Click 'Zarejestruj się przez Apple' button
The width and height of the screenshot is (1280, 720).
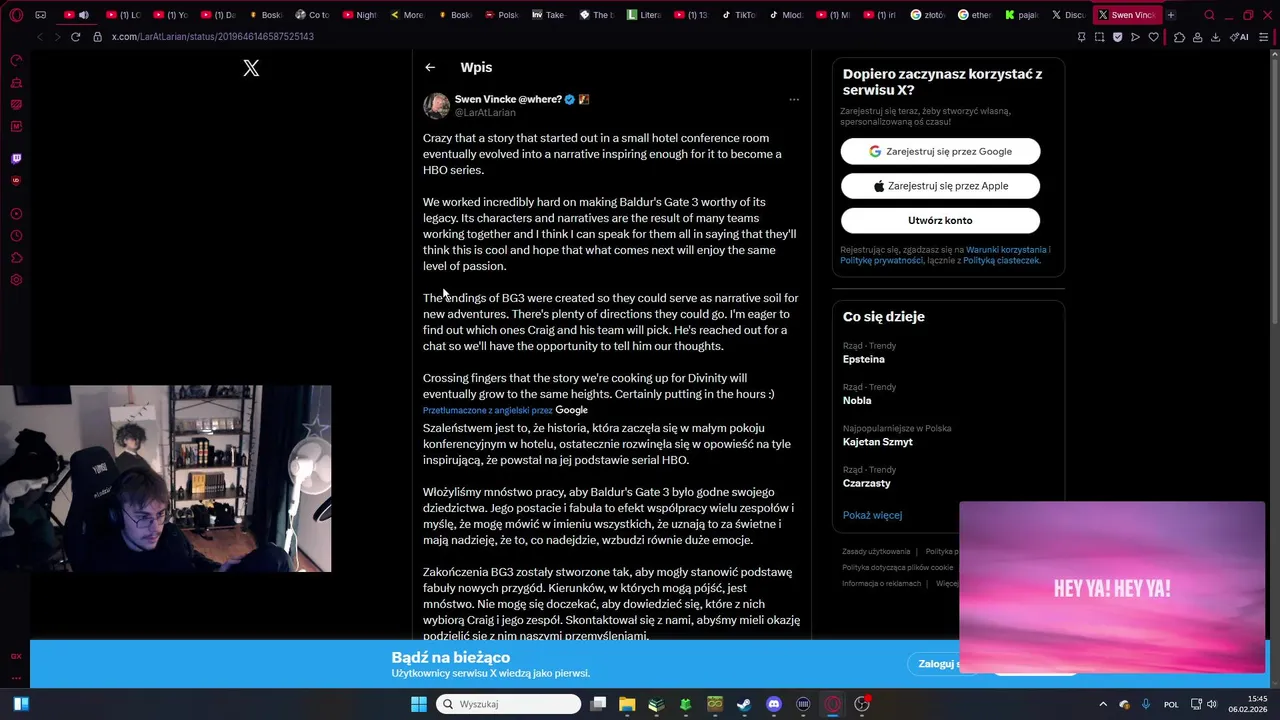point(940,186)
